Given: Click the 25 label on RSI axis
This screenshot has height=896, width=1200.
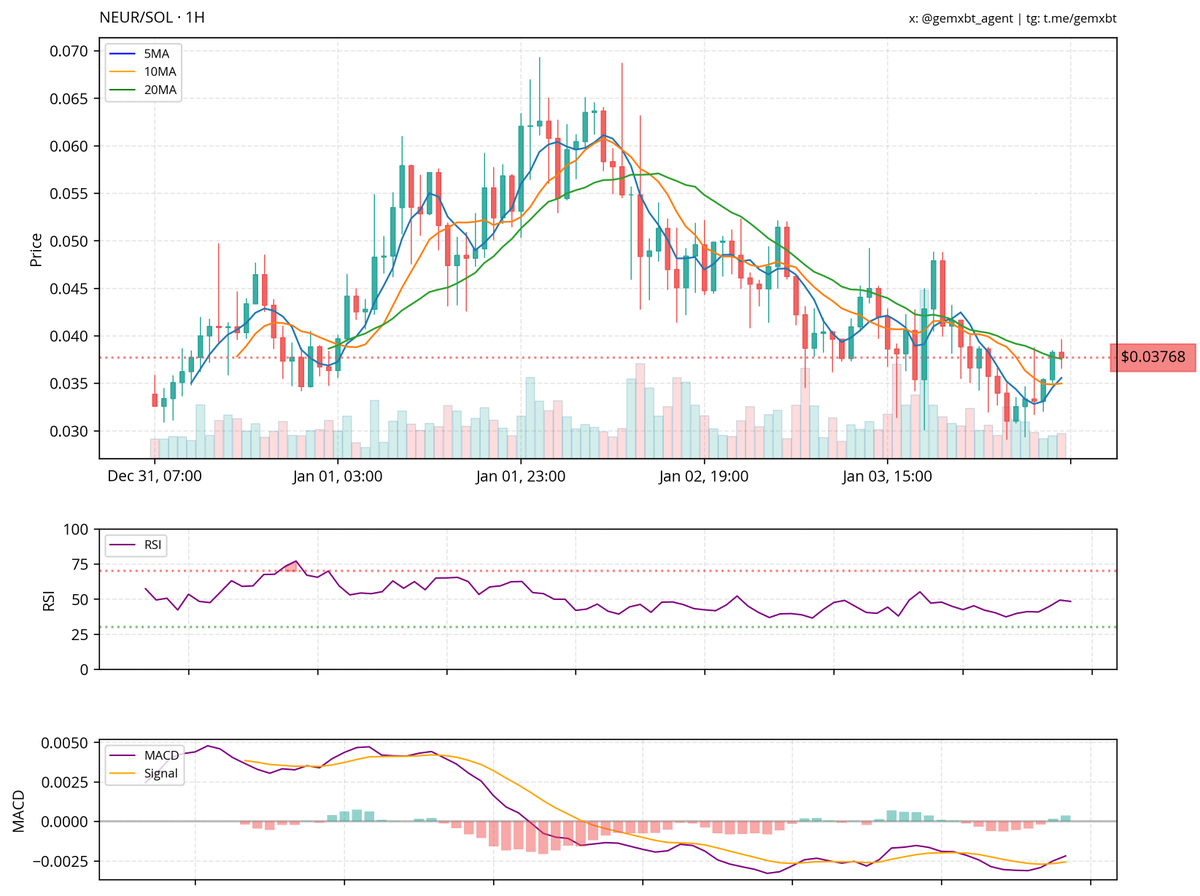Looking at the screenshot, I should click(x=82, y=634).
